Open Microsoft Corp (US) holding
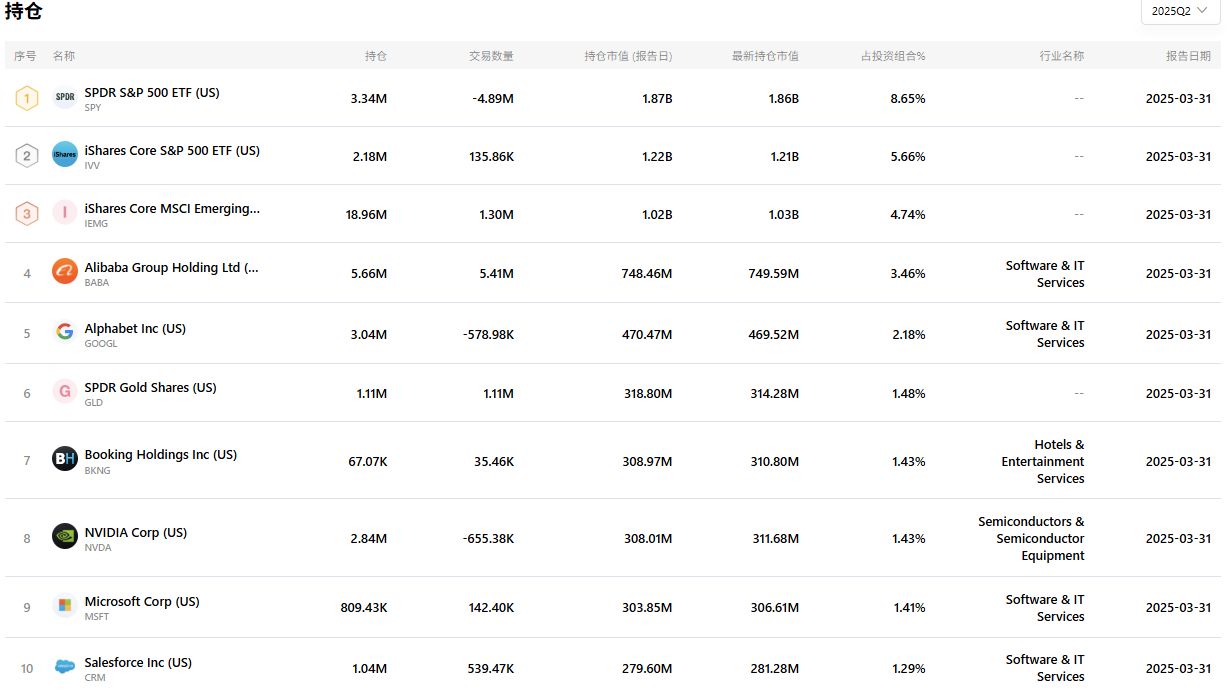The width and height of the screenshot is (1230, 692). pyautogui.click(x=142, y=601)
